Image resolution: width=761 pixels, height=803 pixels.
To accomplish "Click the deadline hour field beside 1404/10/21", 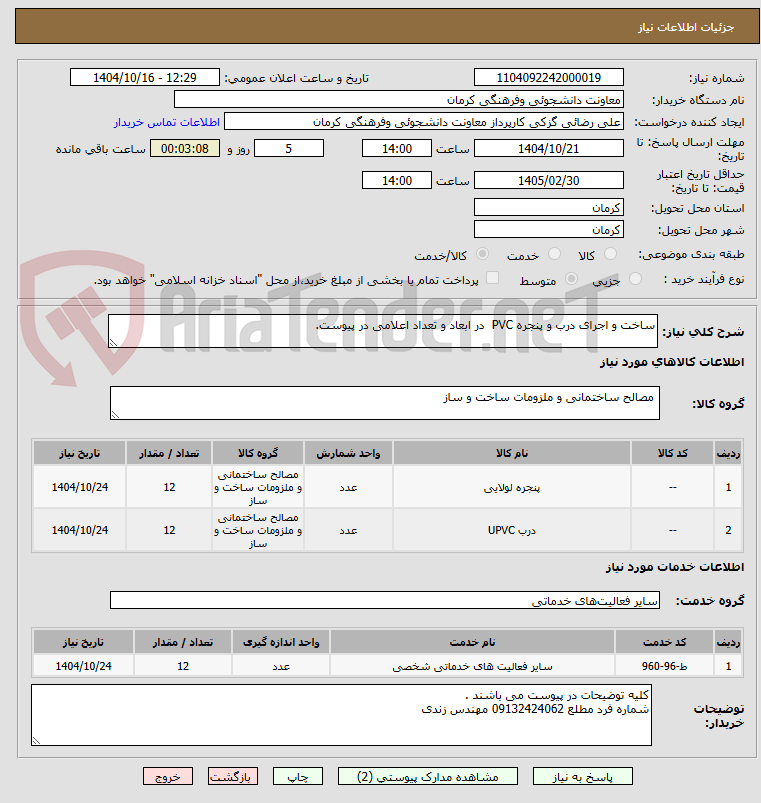I will 396,149.
